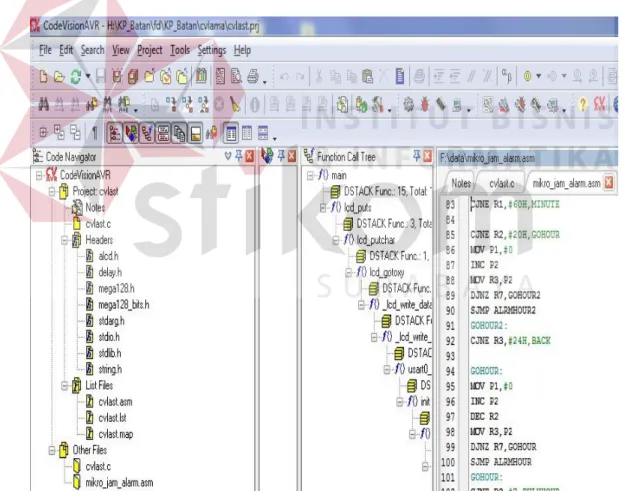This screenshot has width=622, height=491.
Task: Click the Find binoculars icon
Action: tap(44, 104)
